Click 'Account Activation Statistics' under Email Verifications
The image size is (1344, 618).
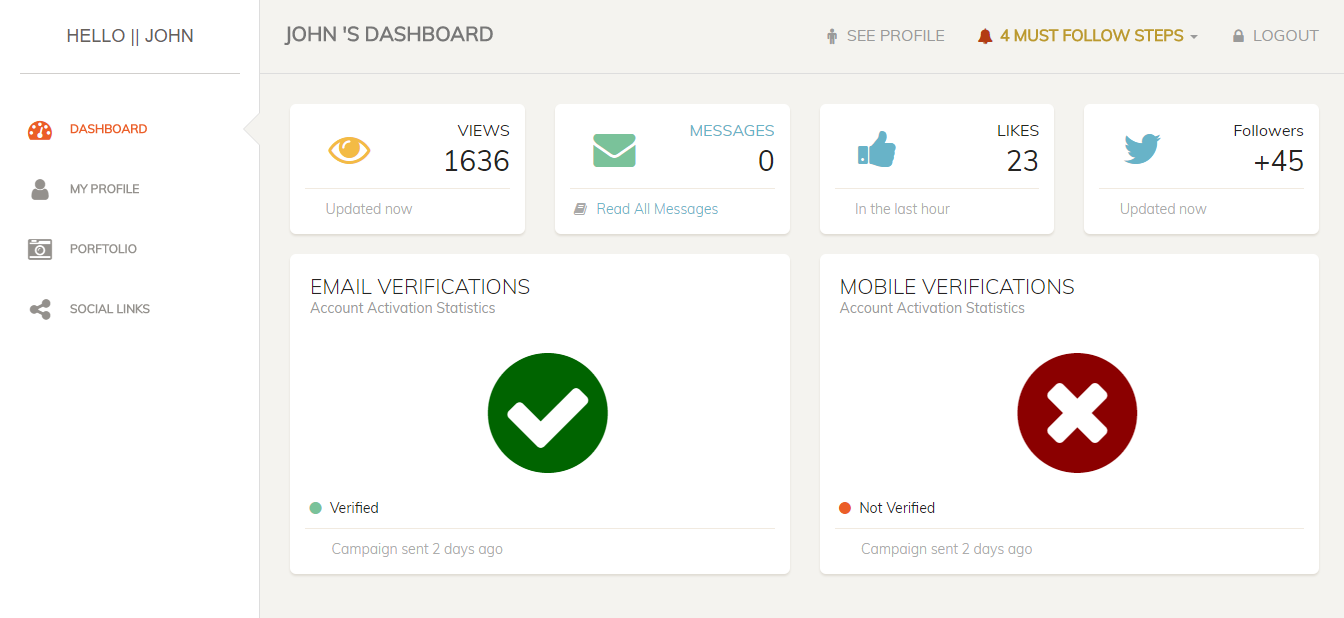[403, 308]
